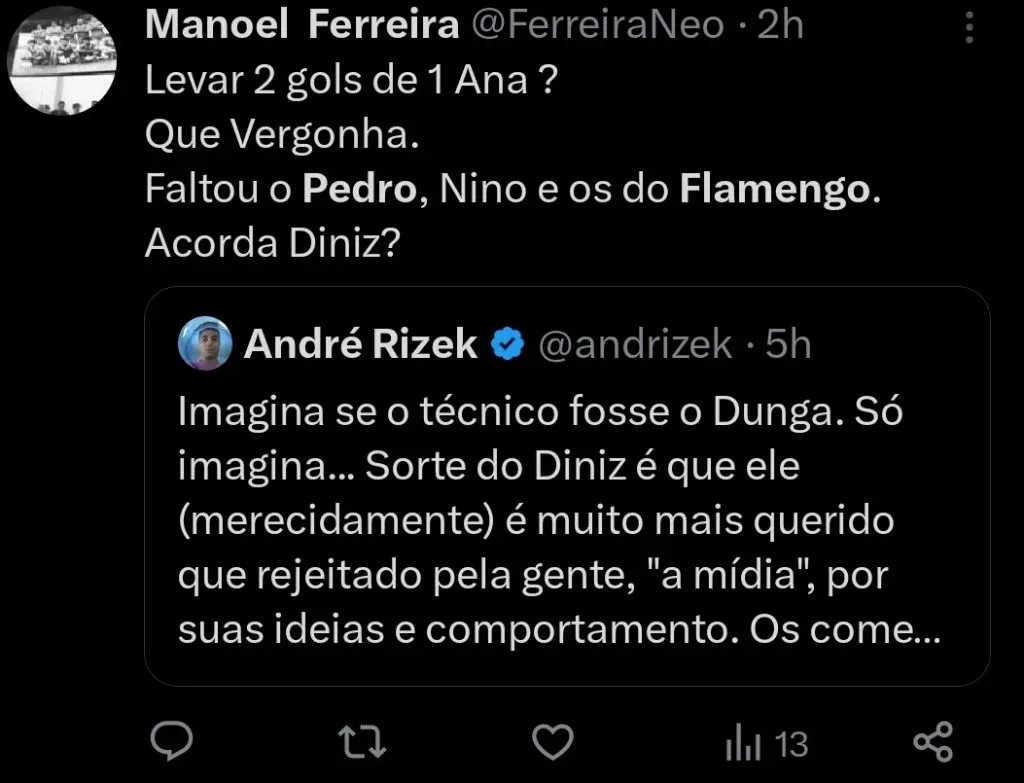
Task: Open the quoted André Rizek tweet
Action: click(560, 480)
